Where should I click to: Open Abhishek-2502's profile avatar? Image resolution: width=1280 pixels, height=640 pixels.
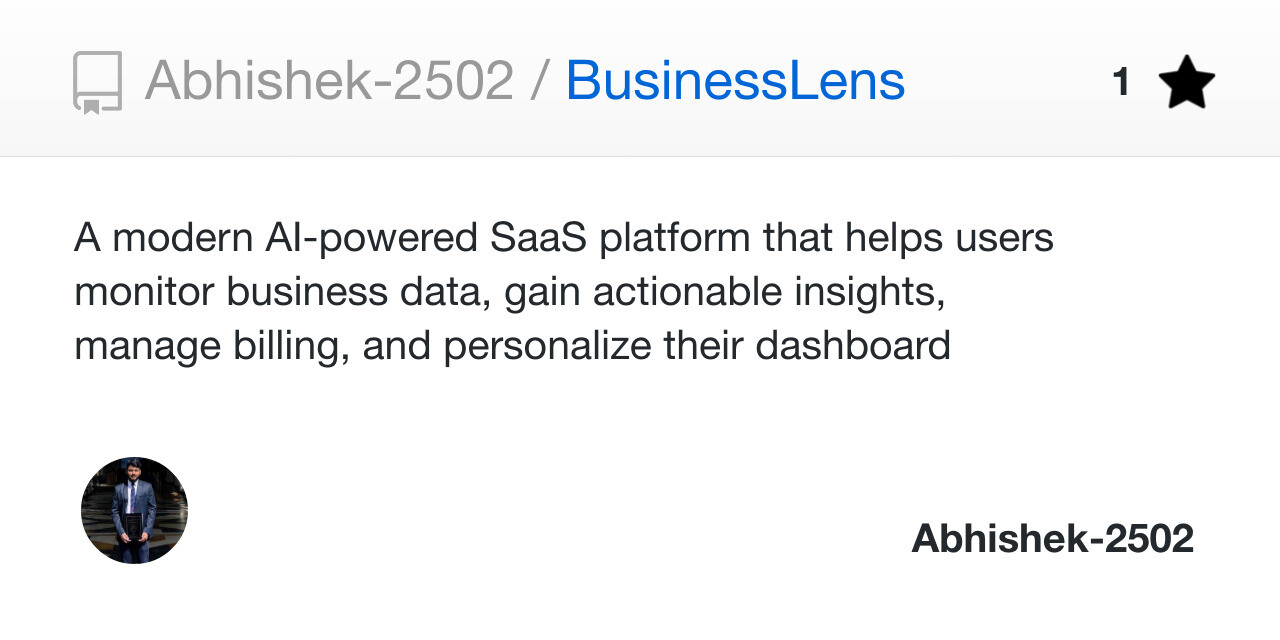pos(134,510)
